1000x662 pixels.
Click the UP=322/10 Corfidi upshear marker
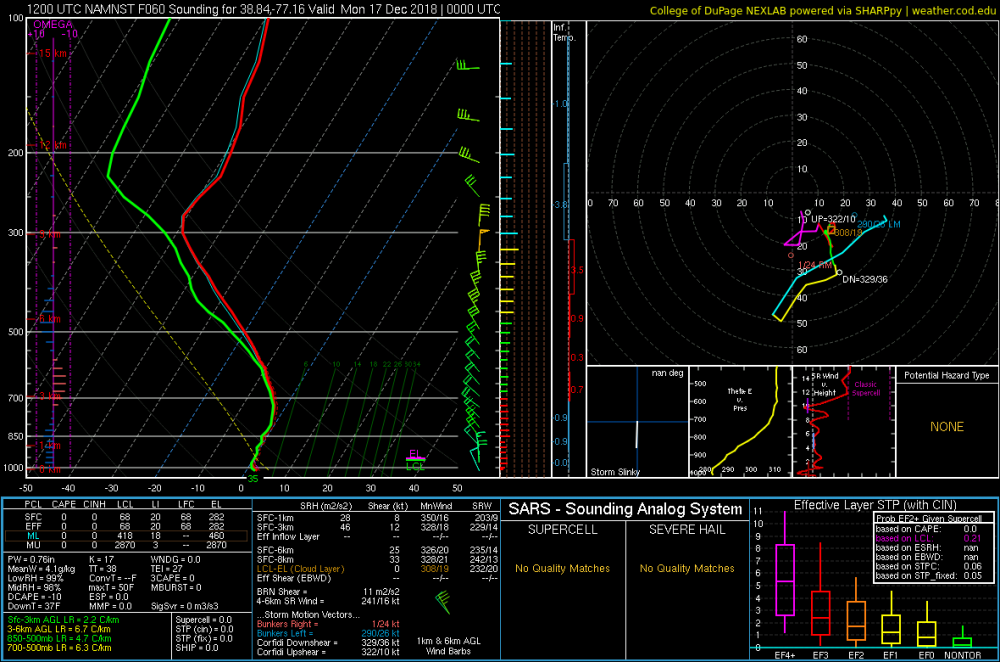point(833,219)
